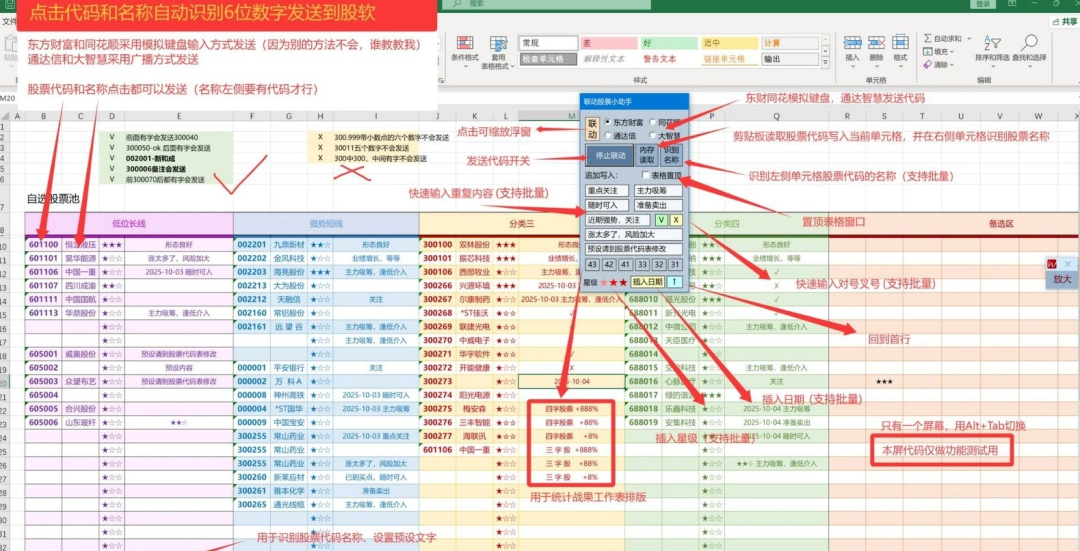Click the 插入日期 button

click(647, 282)
